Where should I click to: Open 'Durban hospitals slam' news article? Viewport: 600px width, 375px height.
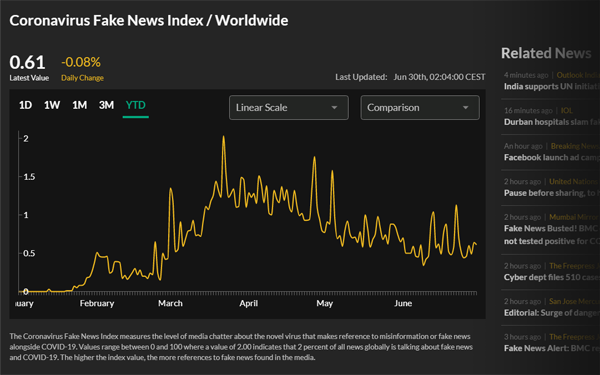pyautogui.click(x=552, y=122)
